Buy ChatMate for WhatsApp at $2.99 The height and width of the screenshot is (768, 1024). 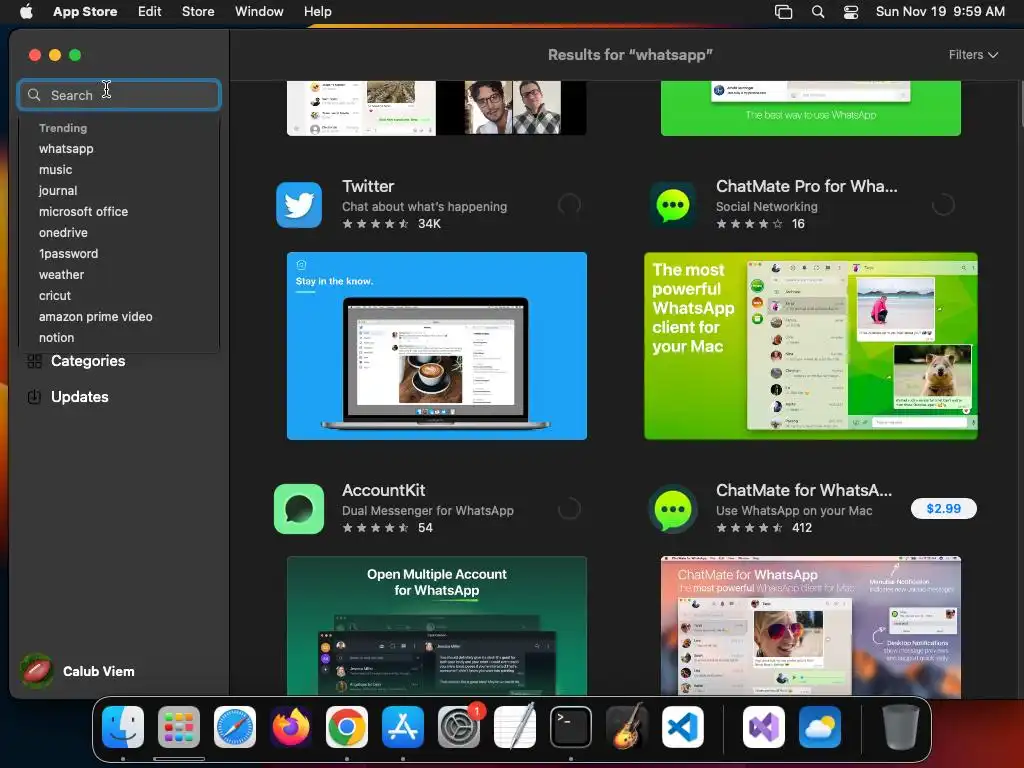(x=944, y=509)
